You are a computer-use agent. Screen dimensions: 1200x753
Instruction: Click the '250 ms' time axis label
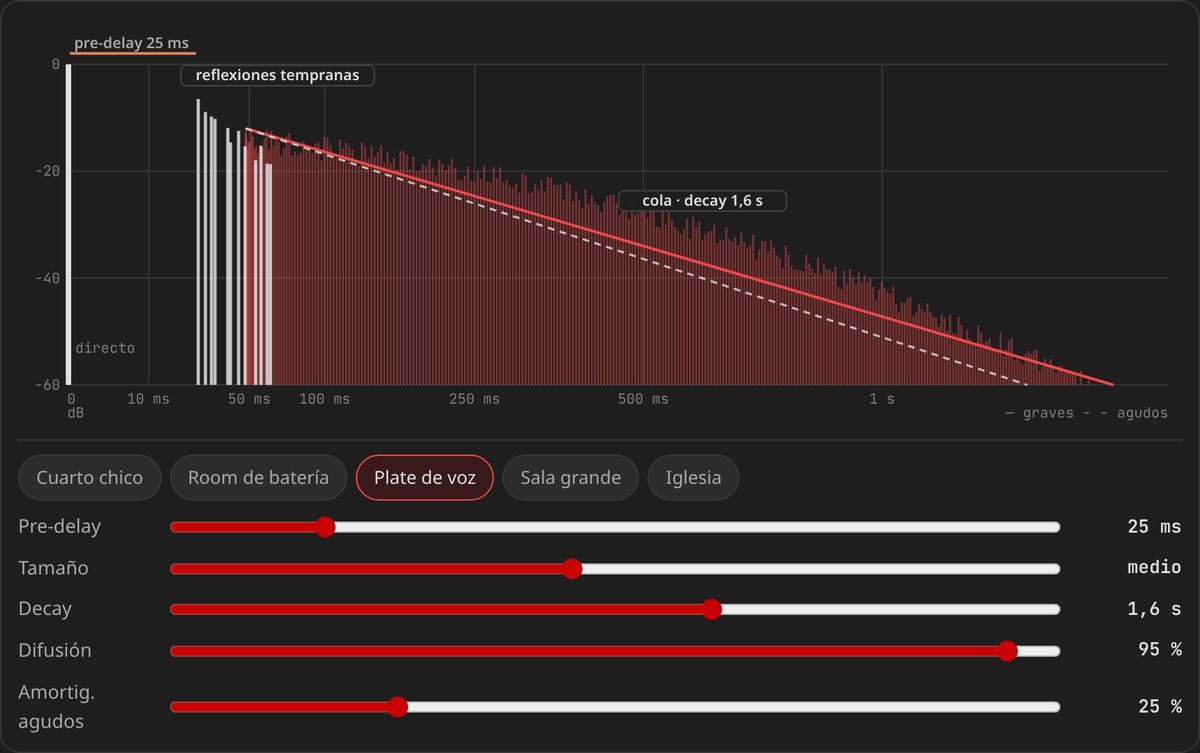pyautogui.click(x=474, y=399)
